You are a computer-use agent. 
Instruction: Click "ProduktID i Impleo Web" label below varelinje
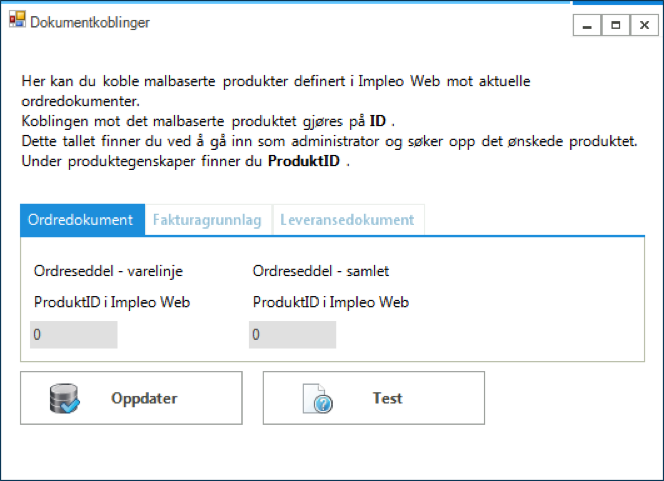[x=111, y=302]
